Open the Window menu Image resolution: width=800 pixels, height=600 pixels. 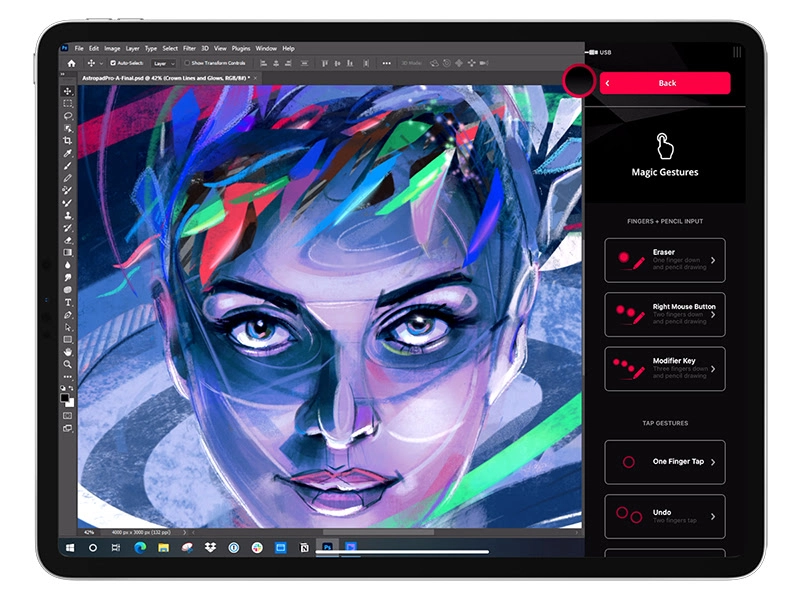tap(266, 48)
